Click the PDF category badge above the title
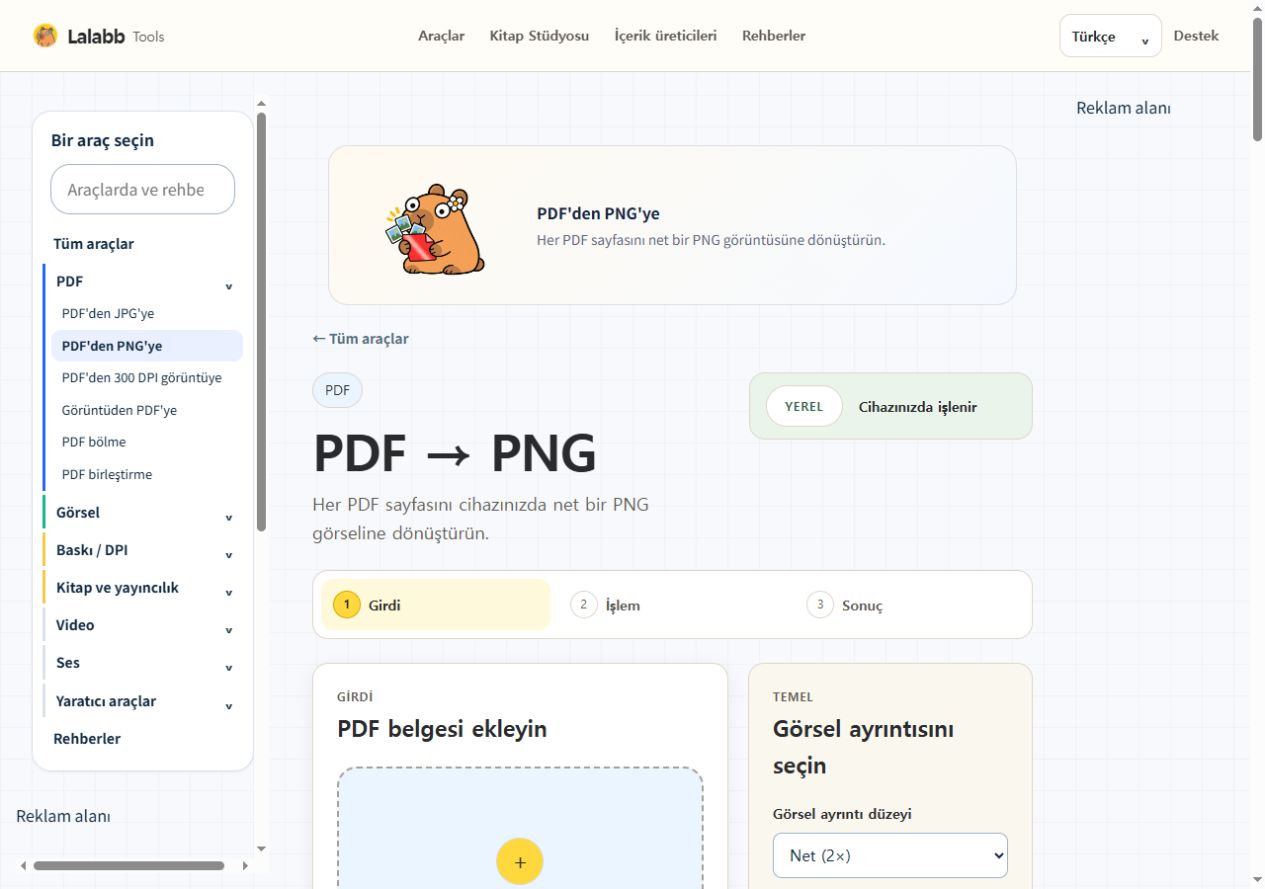The height and width of the screenshot is (889, 1265). tap(338, 390)
